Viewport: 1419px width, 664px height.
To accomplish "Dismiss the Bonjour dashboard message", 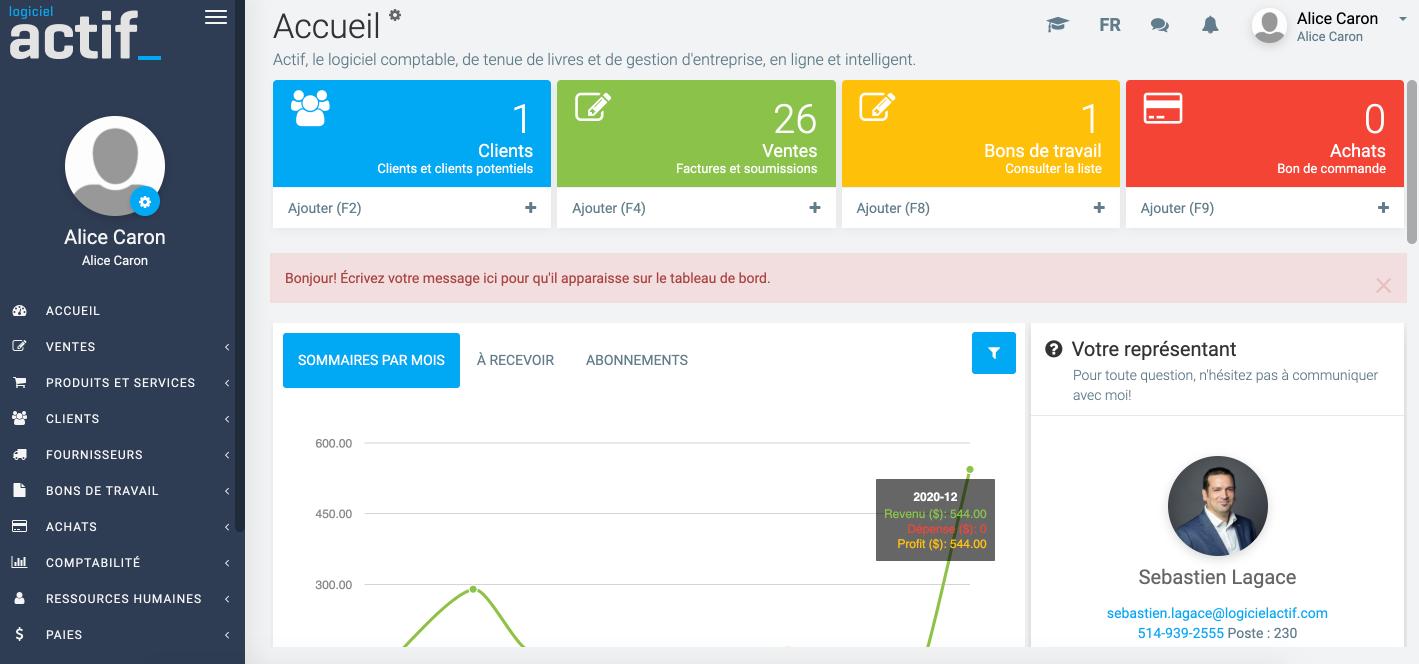I will (1383, 286).
